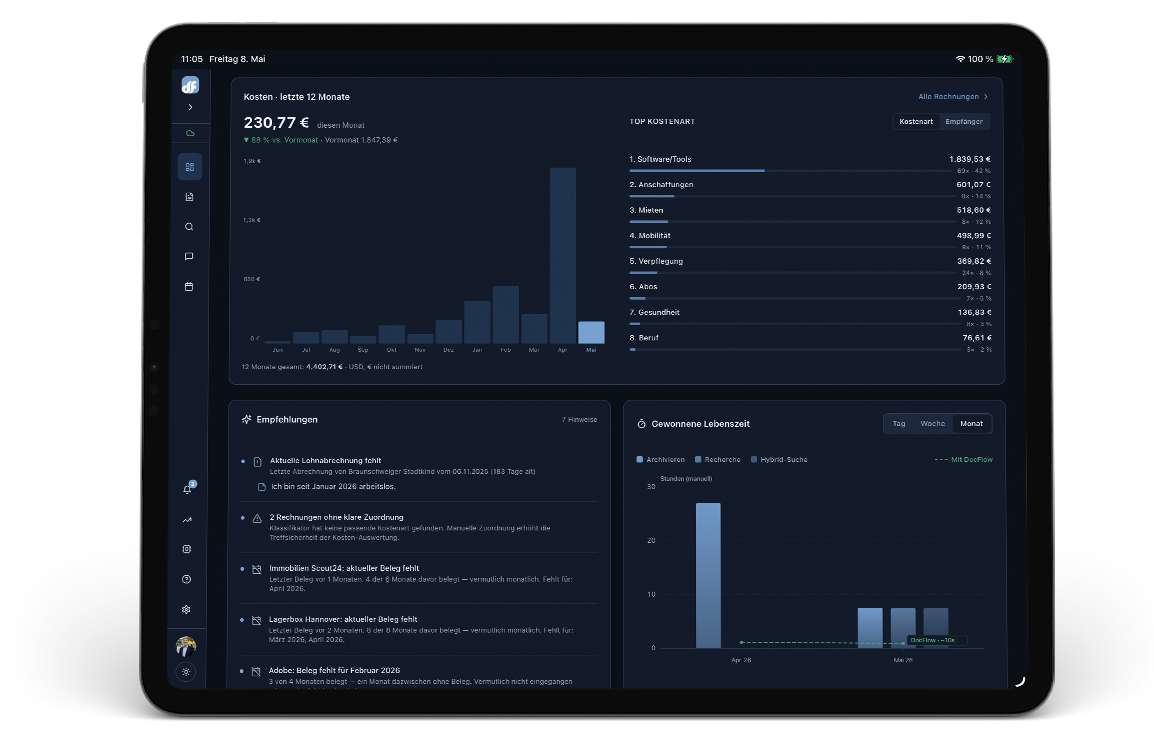Click the '4. Mobilität' cost row
The height and width of the screenshot is (746, 1154).
pyautogui.click(x=810, y=241)
